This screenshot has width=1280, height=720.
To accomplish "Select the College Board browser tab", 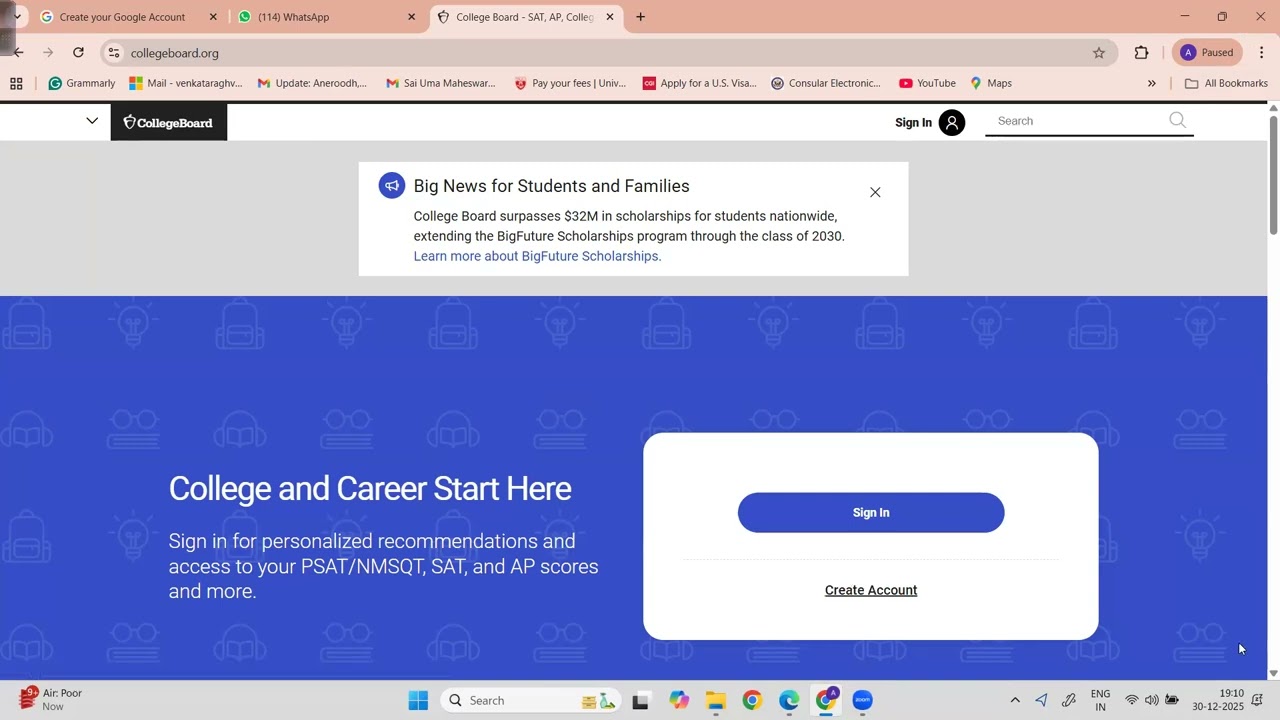I will [x=524, y=17].
